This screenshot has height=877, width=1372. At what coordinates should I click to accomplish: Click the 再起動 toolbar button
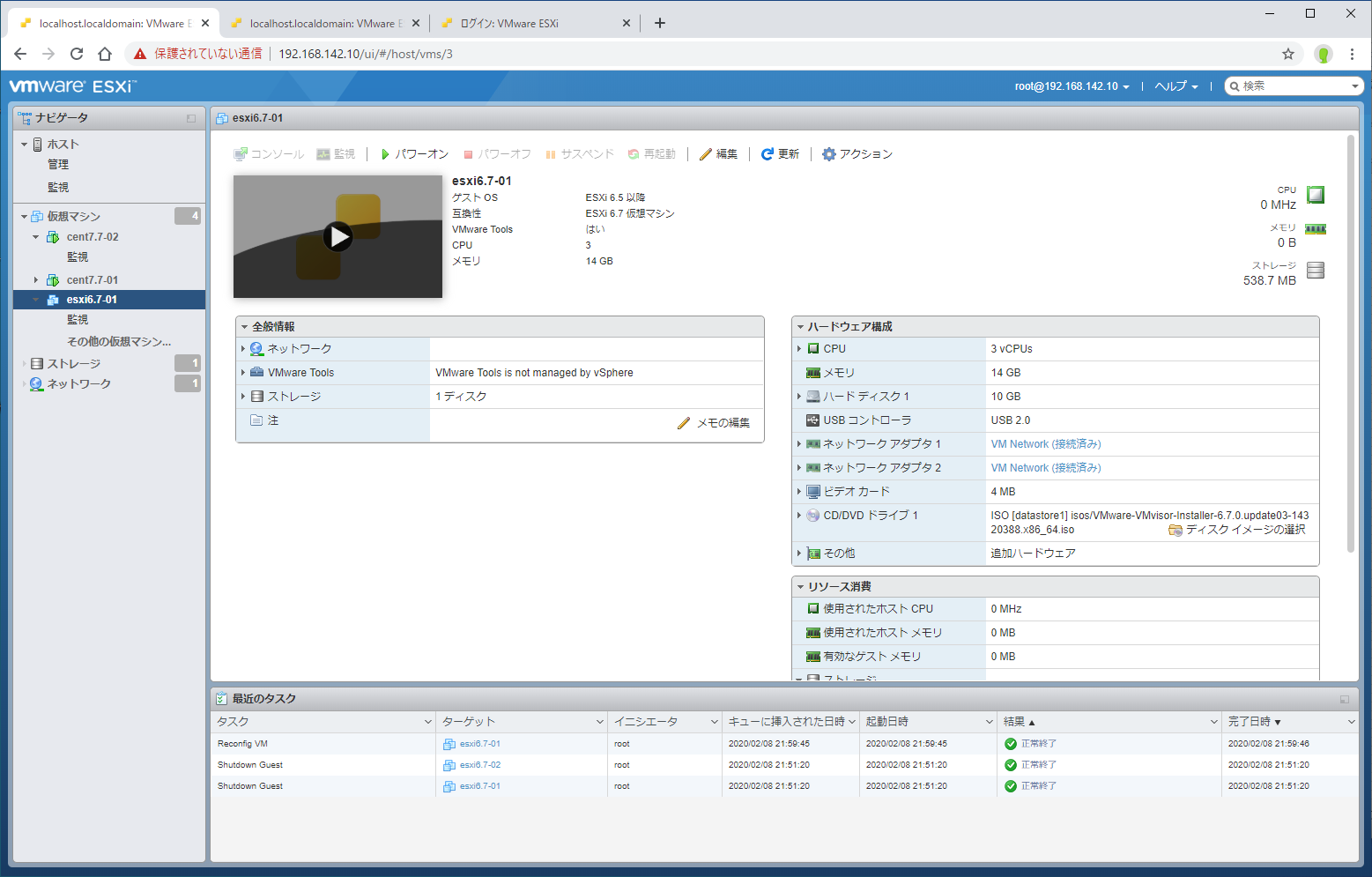click(x=651, y=154)
